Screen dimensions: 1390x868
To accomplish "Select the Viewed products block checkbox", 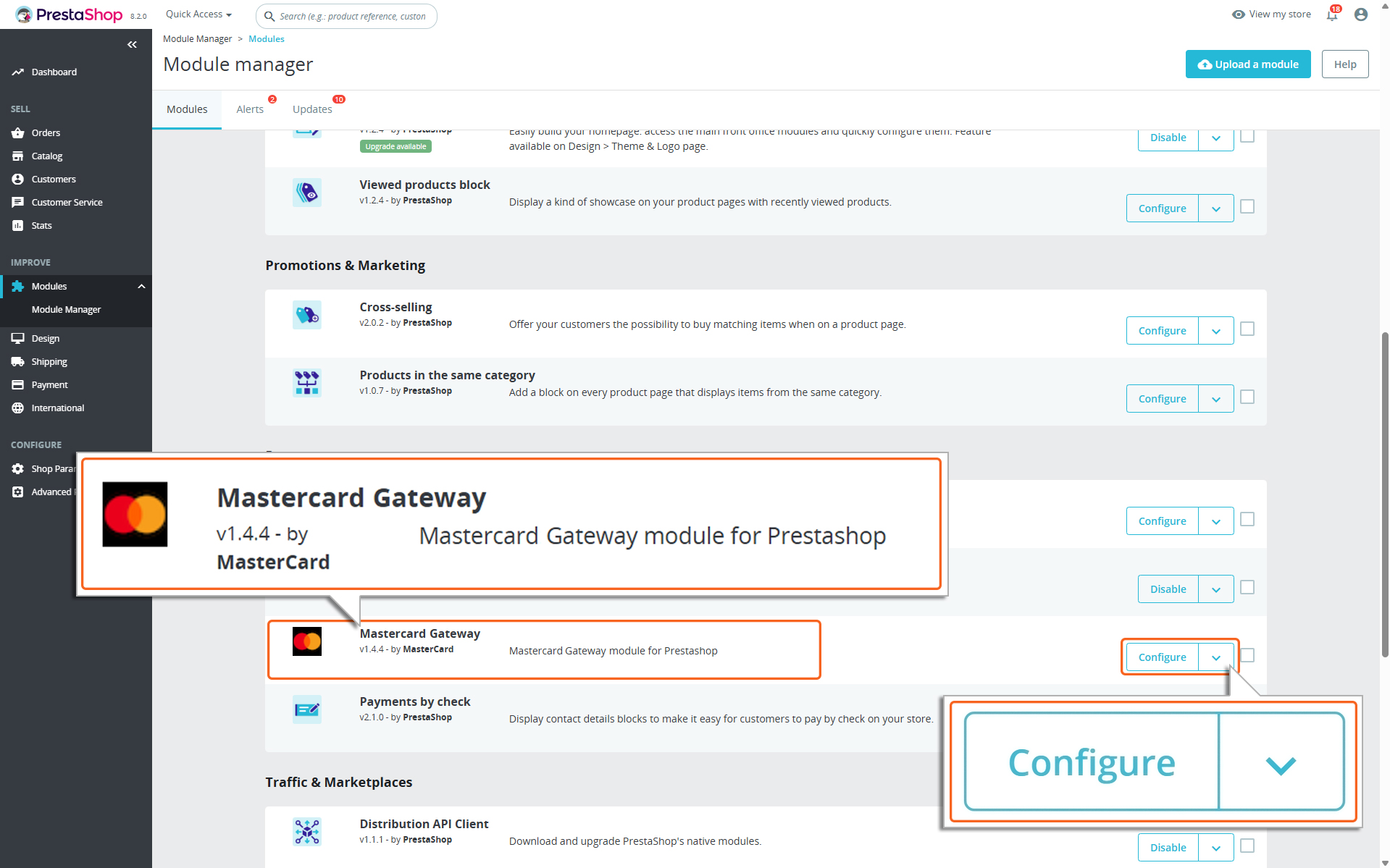I will coord(1247,207).
